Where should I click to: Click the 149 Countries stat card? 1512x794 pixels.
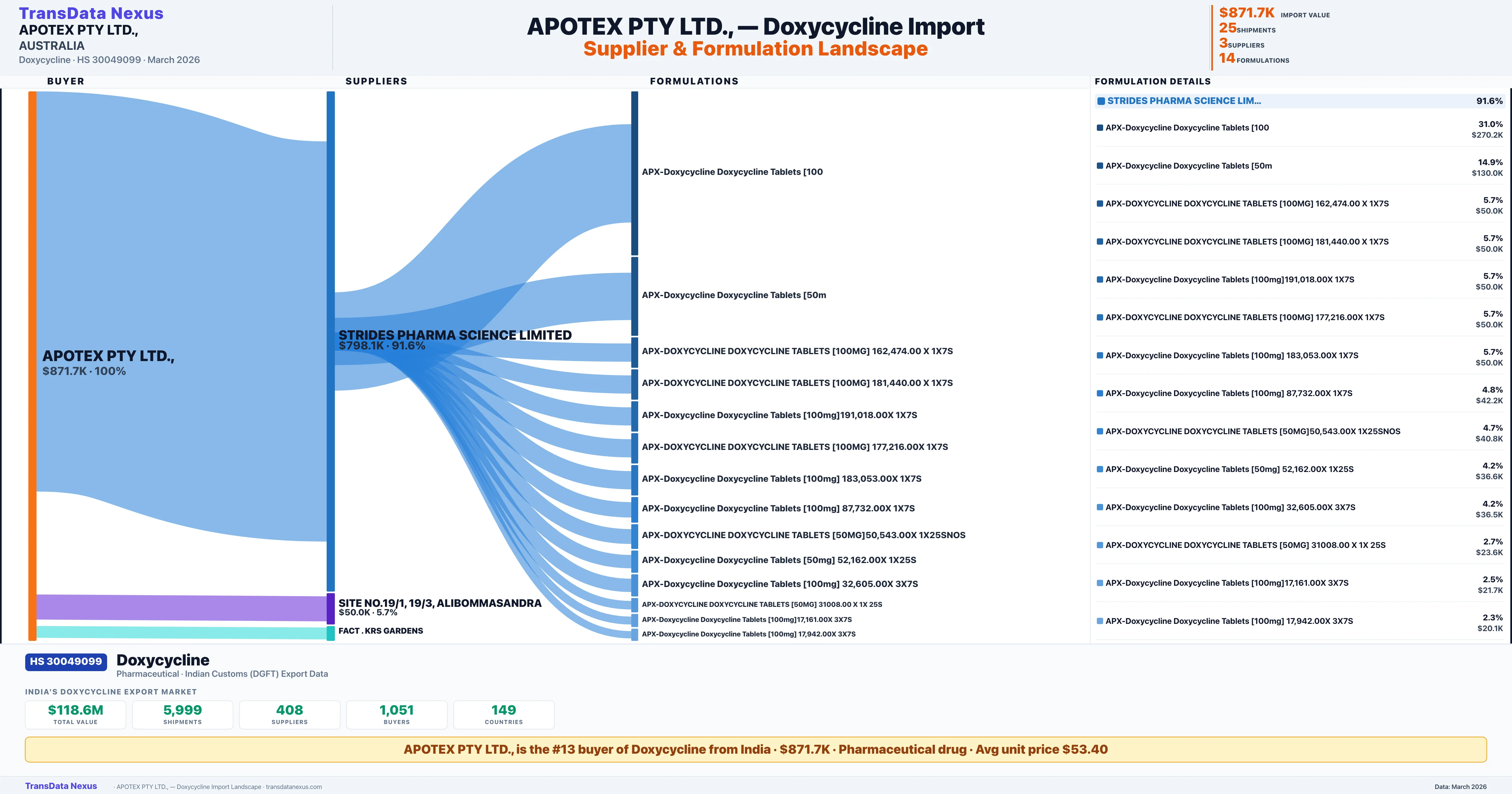point(504,714)
